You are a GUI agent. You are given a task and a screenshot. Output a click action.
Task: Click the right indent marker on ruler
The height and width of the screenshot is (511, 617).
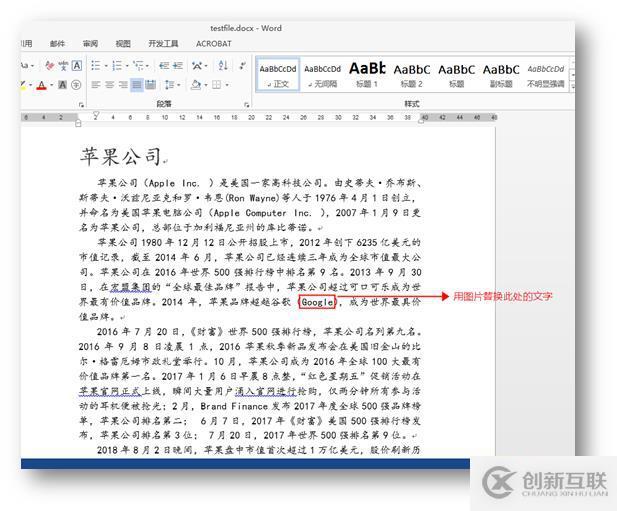click(x=421, y=121)
